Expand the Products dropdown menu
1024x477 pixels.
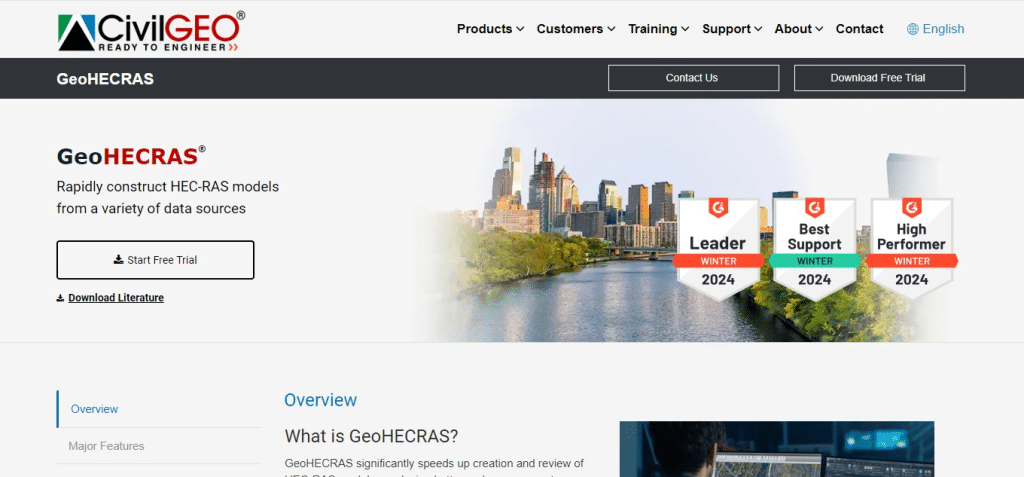coord(490,29)
